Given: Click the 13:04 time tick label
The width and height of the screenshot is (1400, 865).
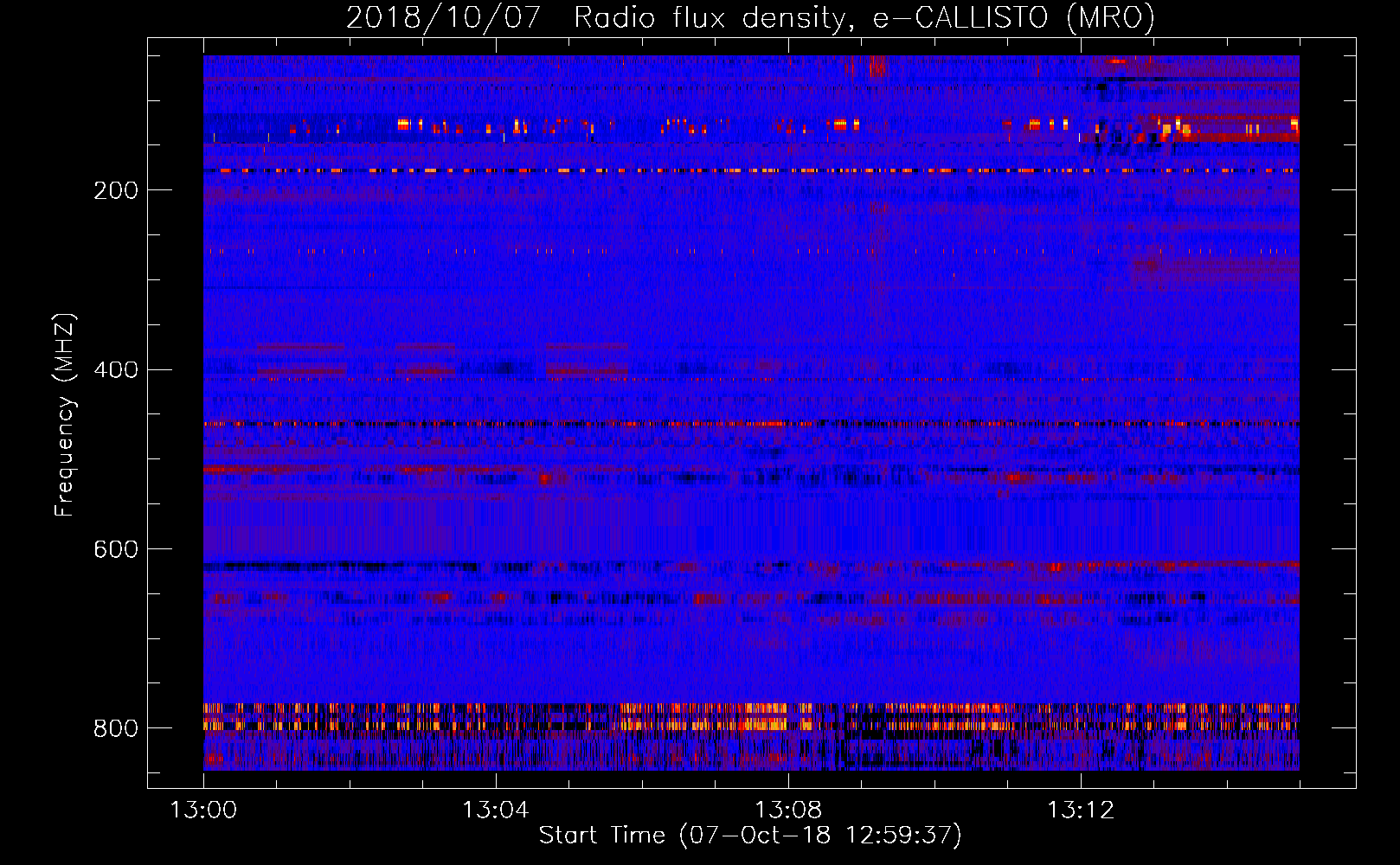Looking at the screenshot, I should coord(496,811).
